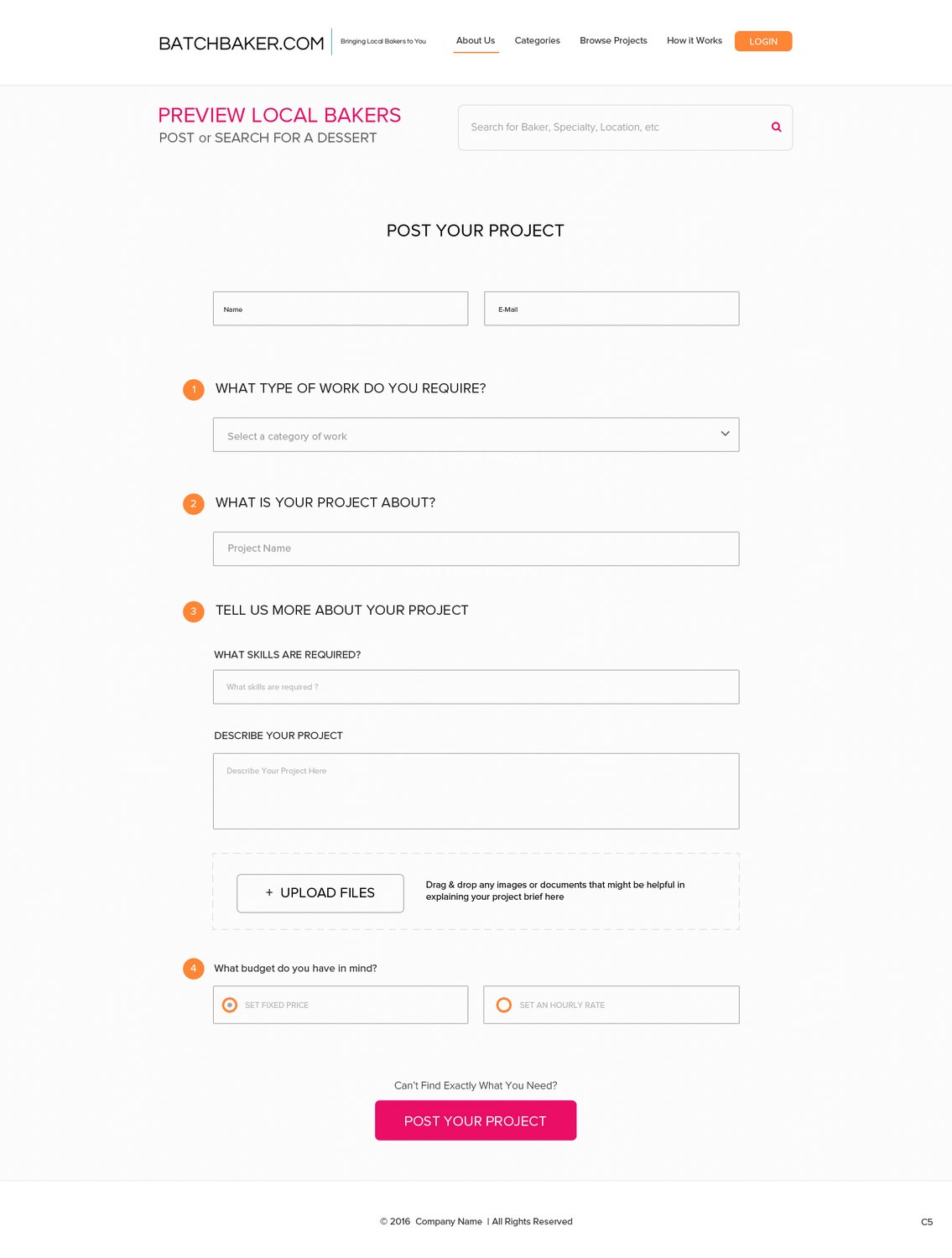The image size is (952, 1258).
Task: Click the pink search magnifier icon
Action: pos(776,127)
